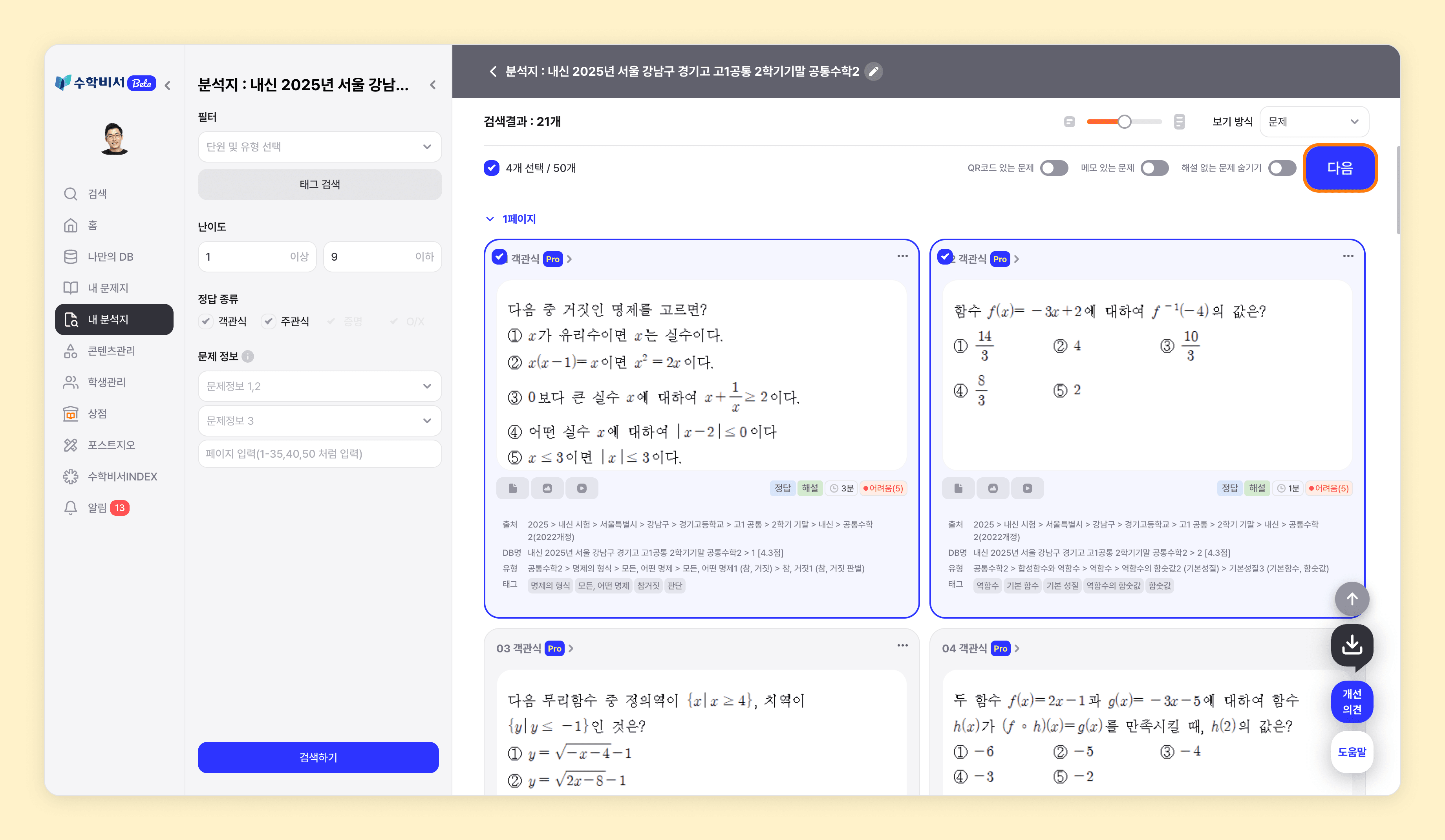Viewport: 1445px width, 840px height.
Task: Click the 검색하기 button
Action: coord(318,758)
